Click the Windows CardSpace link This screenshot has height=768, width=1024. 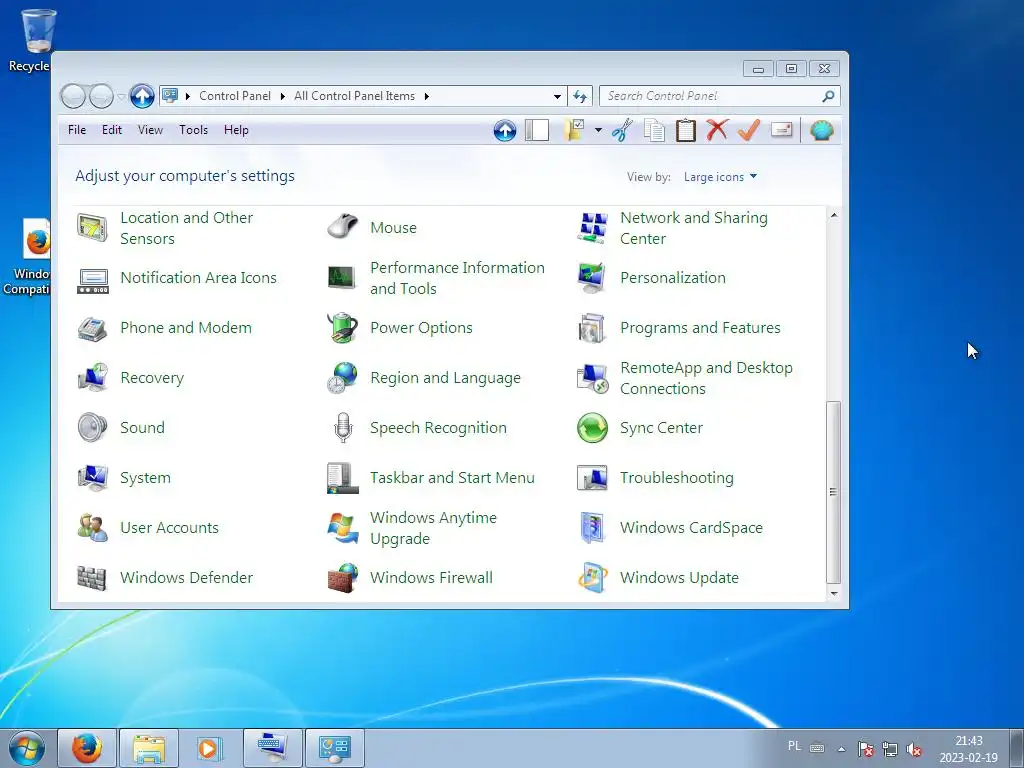[x=691, y=528]
